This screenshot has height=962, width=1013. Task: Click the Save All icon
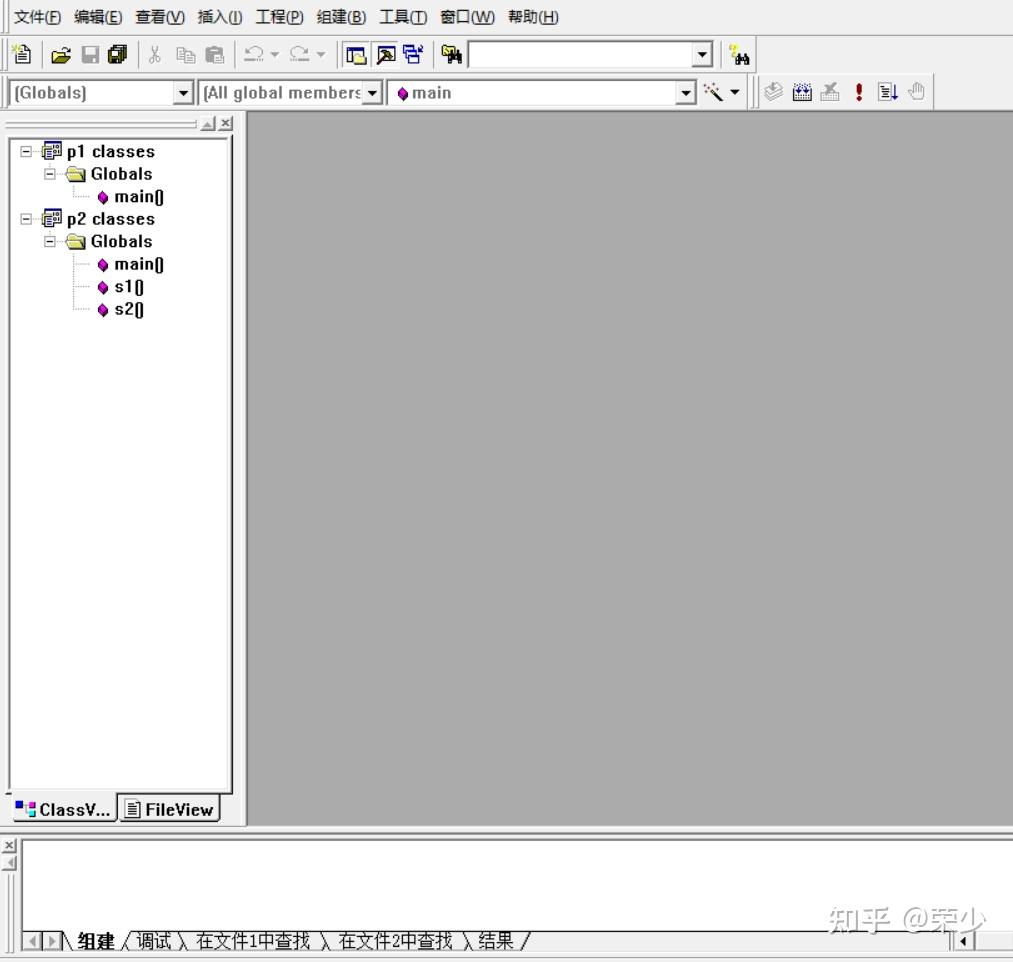click(117, 54)
